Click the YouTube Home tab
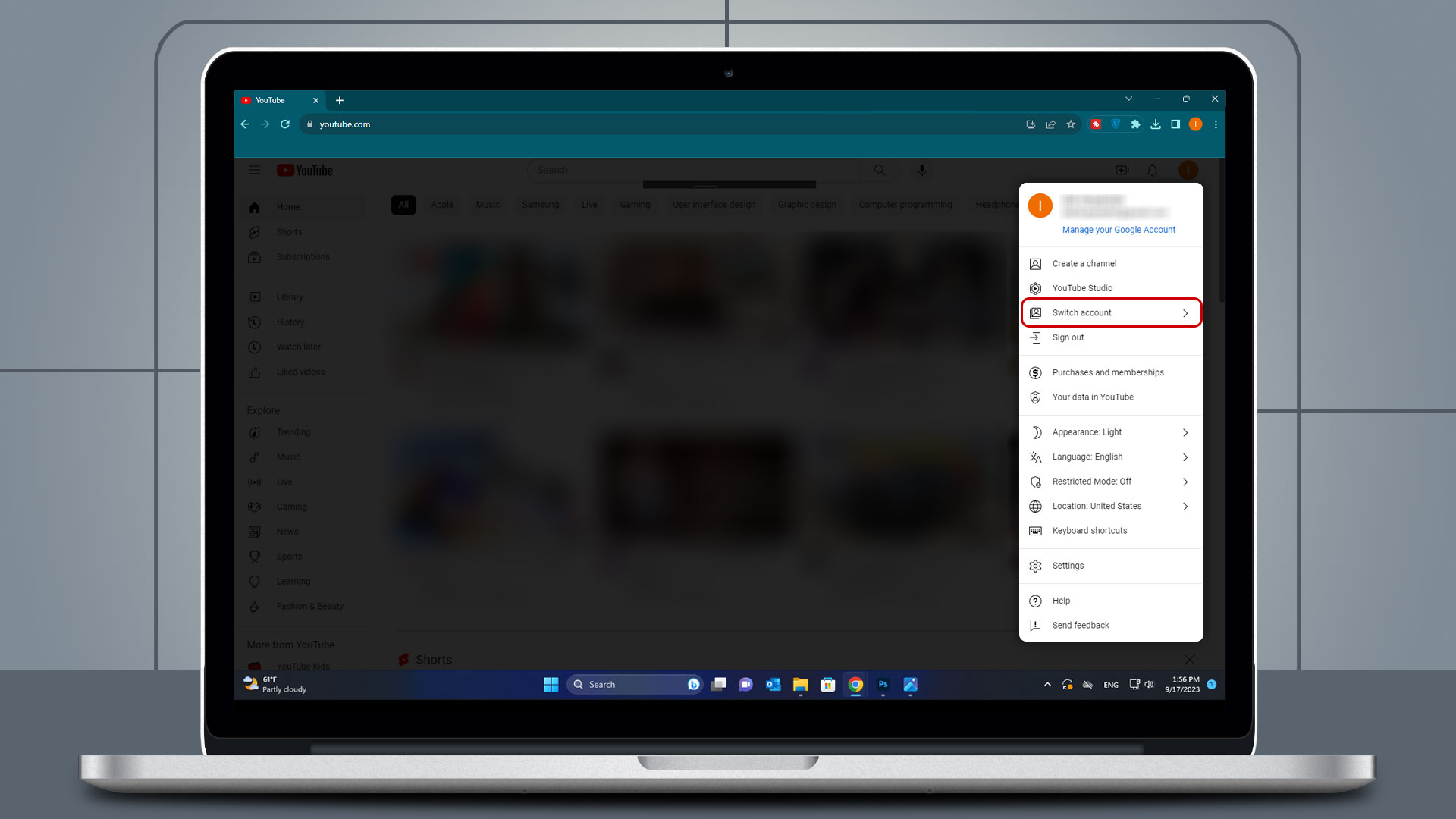Viewport: 1456px width, 819px height. coord(287,207)
